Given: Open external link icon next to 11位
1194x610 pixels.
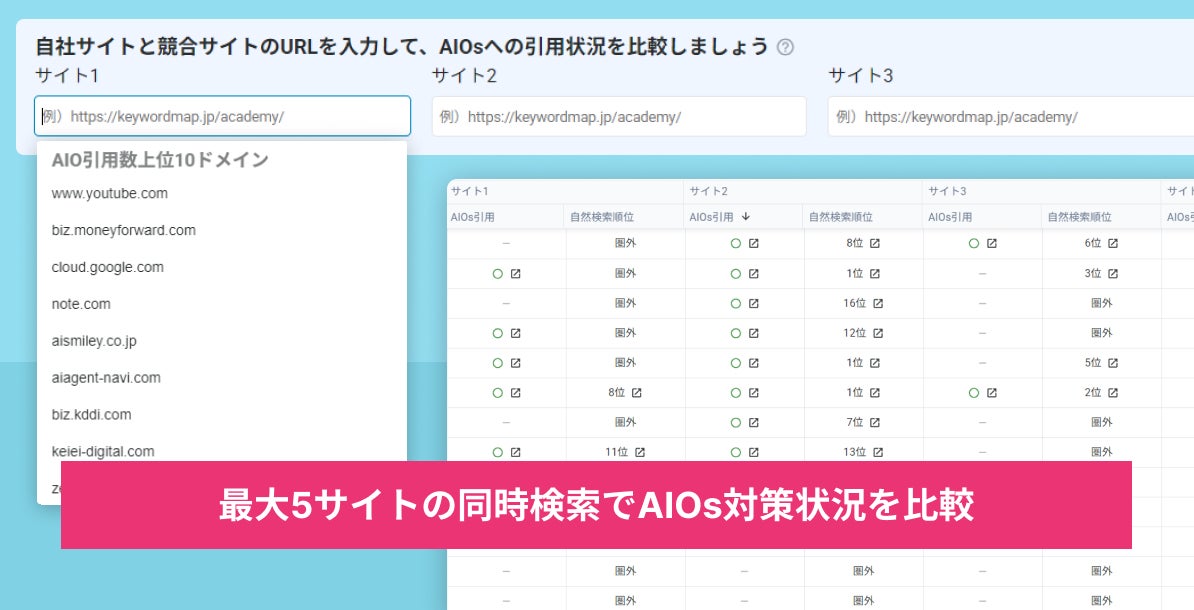Looking at the screenshot, I should coord(640,452).
